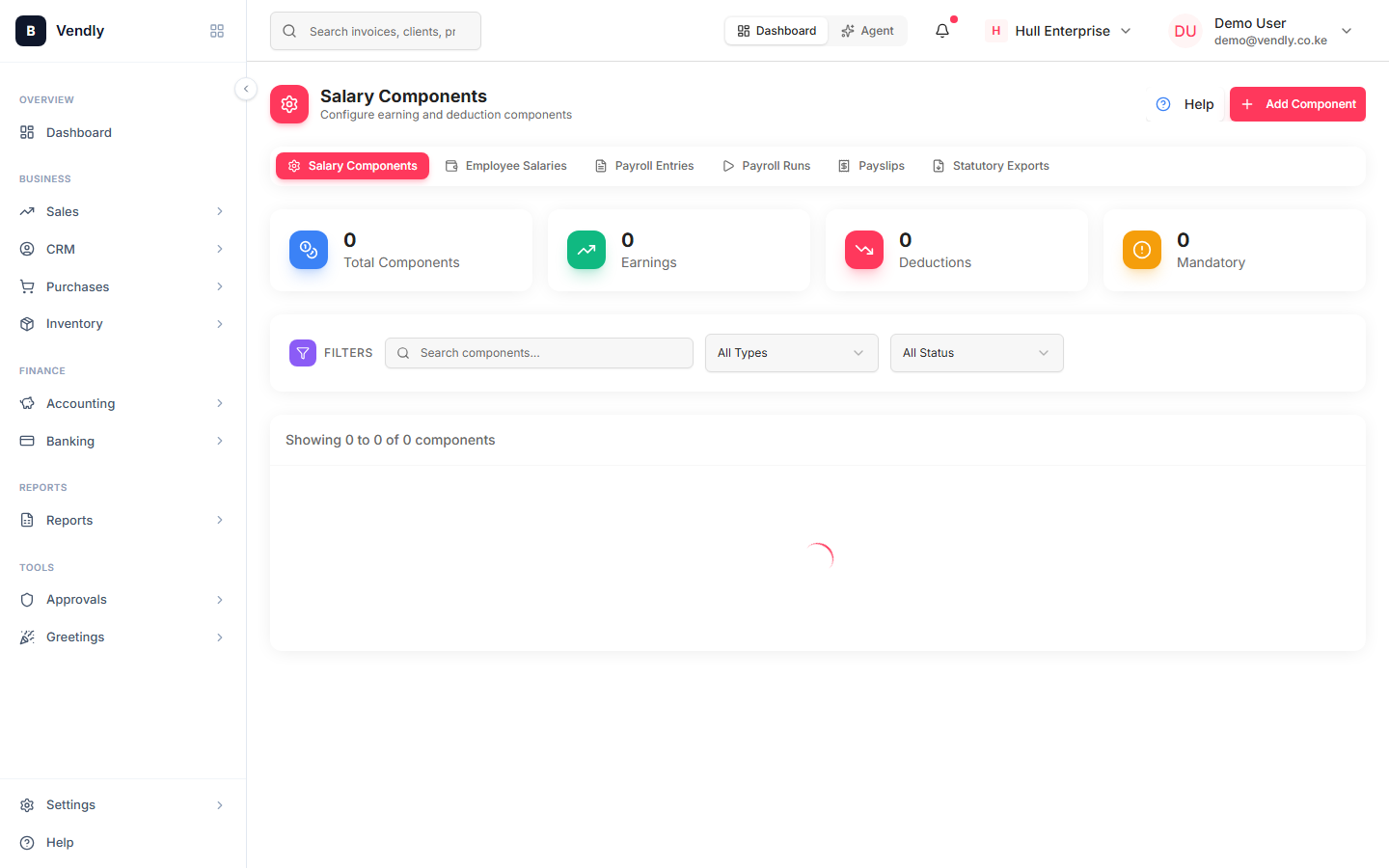The image size is (1389, 868).
Task: Click the notification bell icon
Action: [942, 31]
